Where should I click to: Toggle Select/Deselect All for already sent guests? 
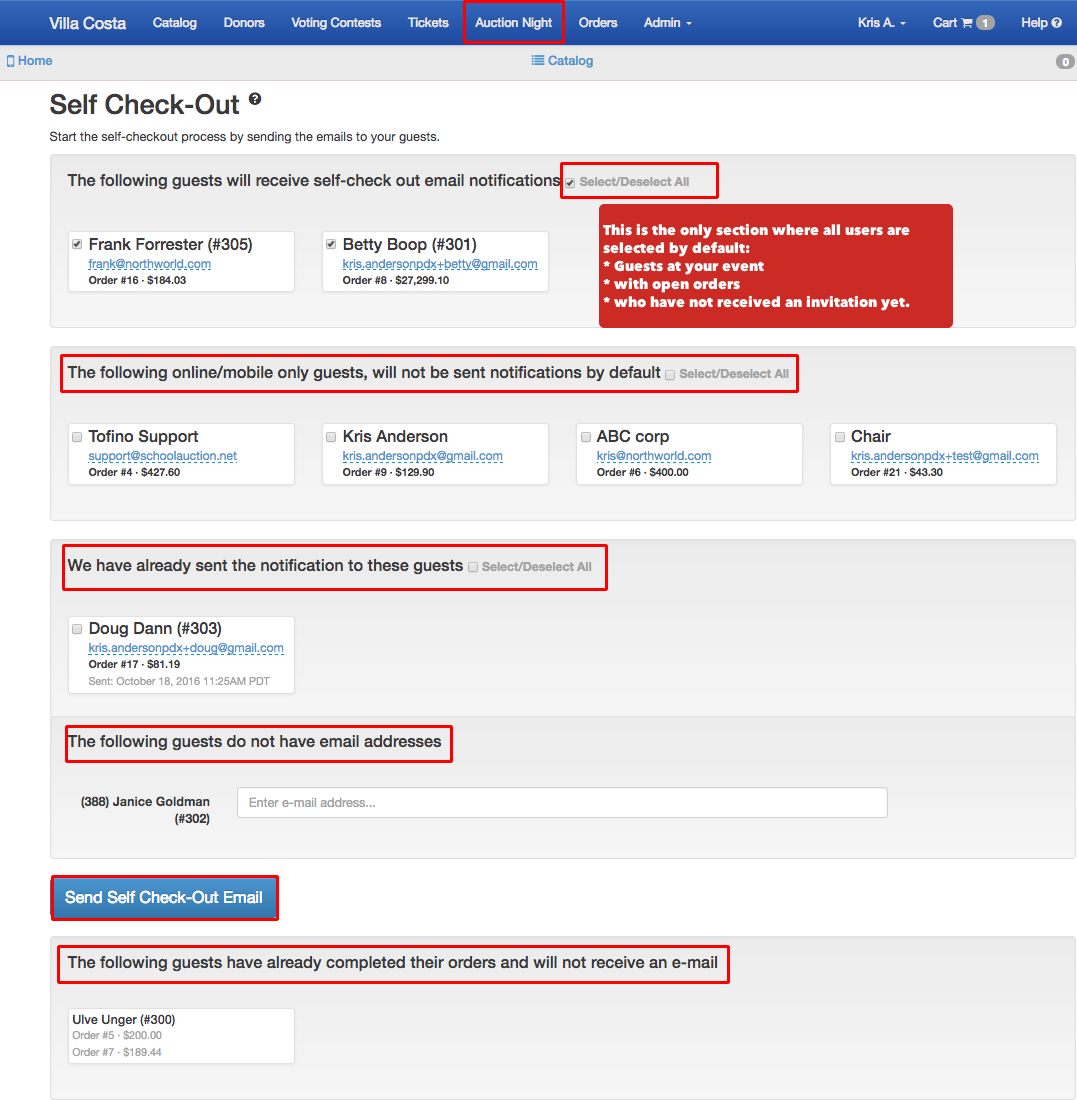coord(473,567)
